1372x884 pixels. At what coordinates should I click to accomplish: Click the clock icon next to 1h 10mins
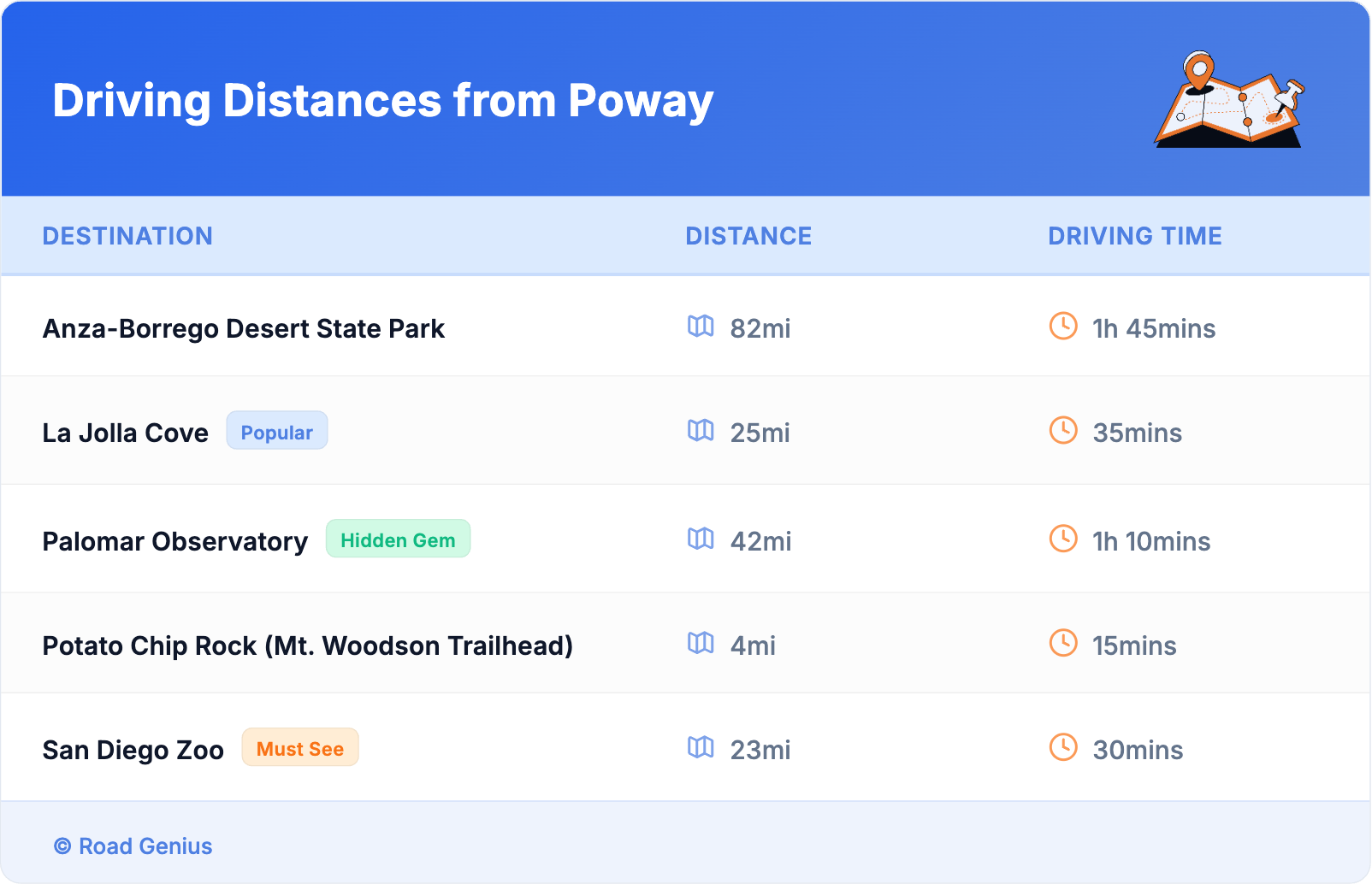point(1063,539)
